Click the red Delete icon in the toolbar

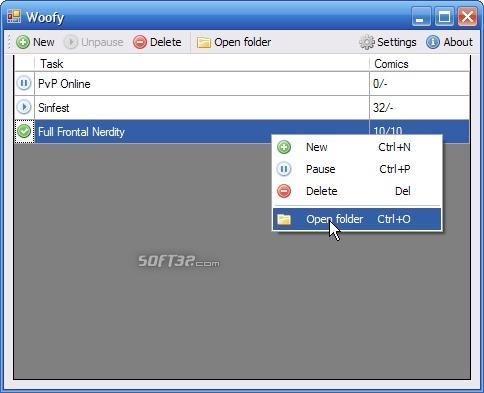click(140, 42)
